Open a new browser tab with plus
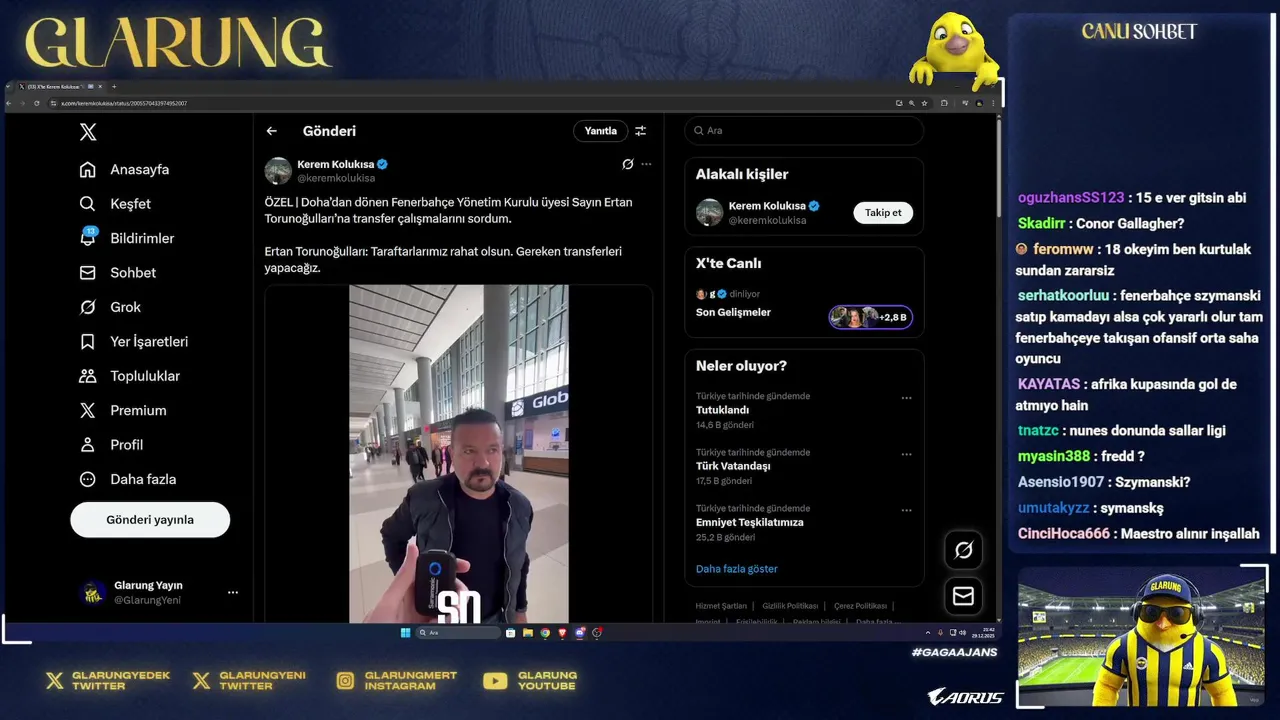The height and width of the screenshot is (720, 1280). tap(114, 87)
